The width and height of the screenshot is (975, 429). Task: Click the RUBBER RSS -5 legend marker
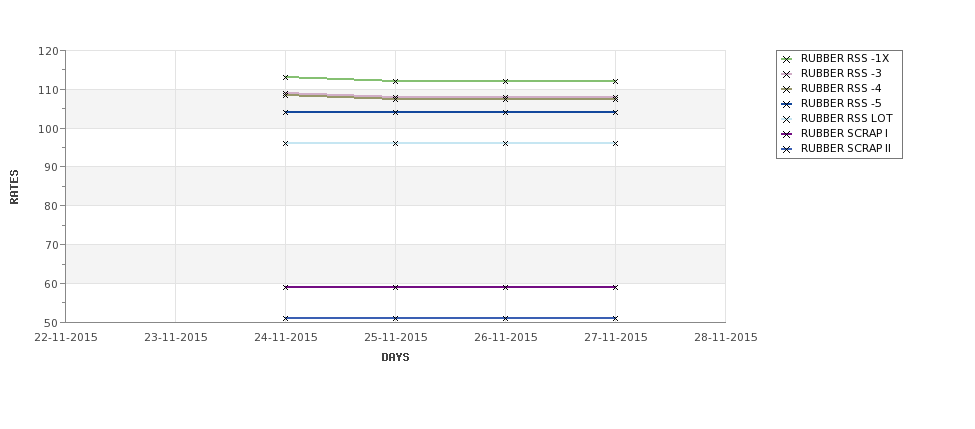(x=786, y=104)
